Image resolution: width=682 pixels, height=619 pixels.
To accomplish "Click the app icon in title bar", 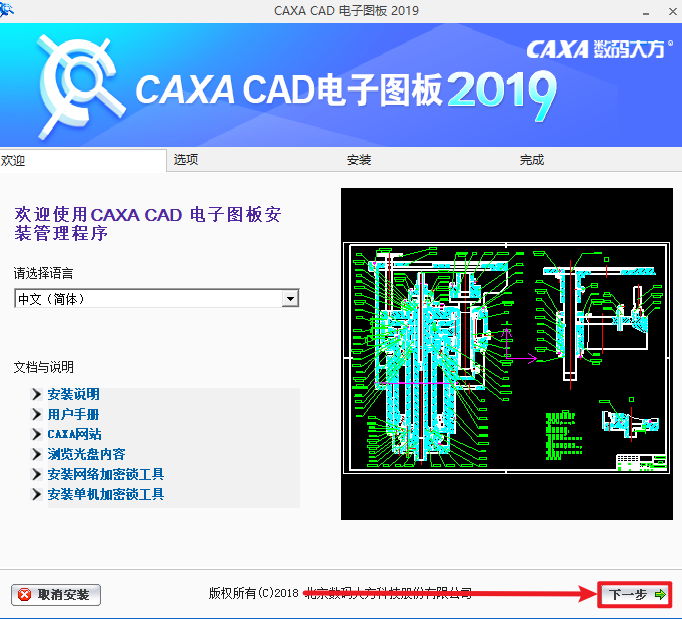I will pos(6,10).
